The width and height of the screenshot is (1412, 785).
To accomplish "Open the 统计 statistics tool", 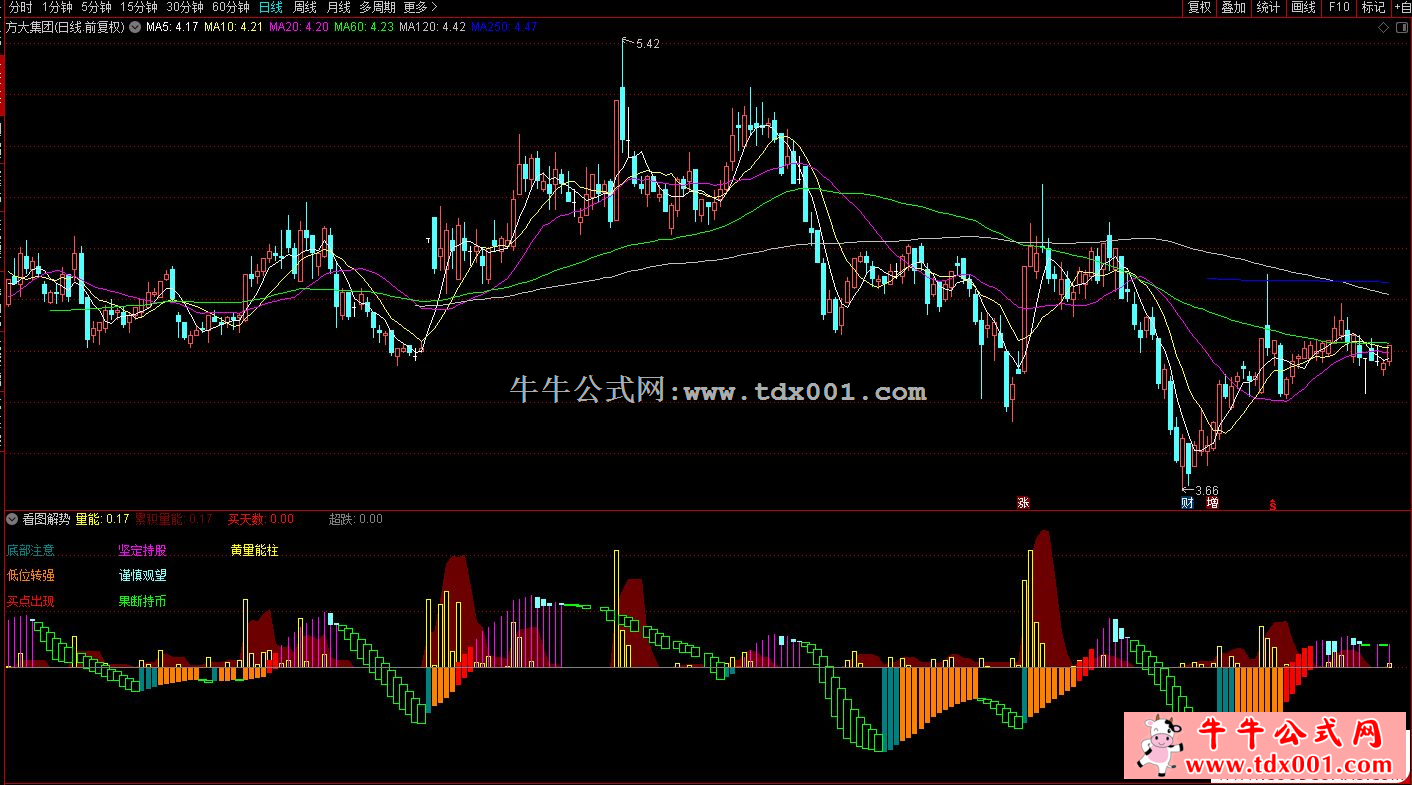I will pos(1268,7).
